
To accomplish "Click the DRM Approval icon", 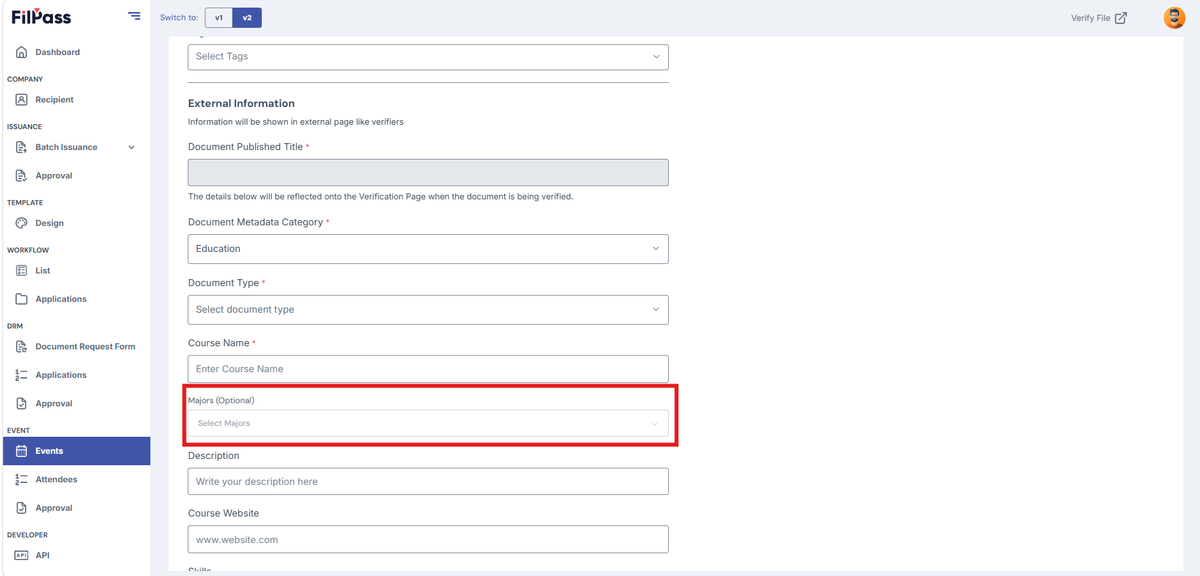I will [22, 403].
